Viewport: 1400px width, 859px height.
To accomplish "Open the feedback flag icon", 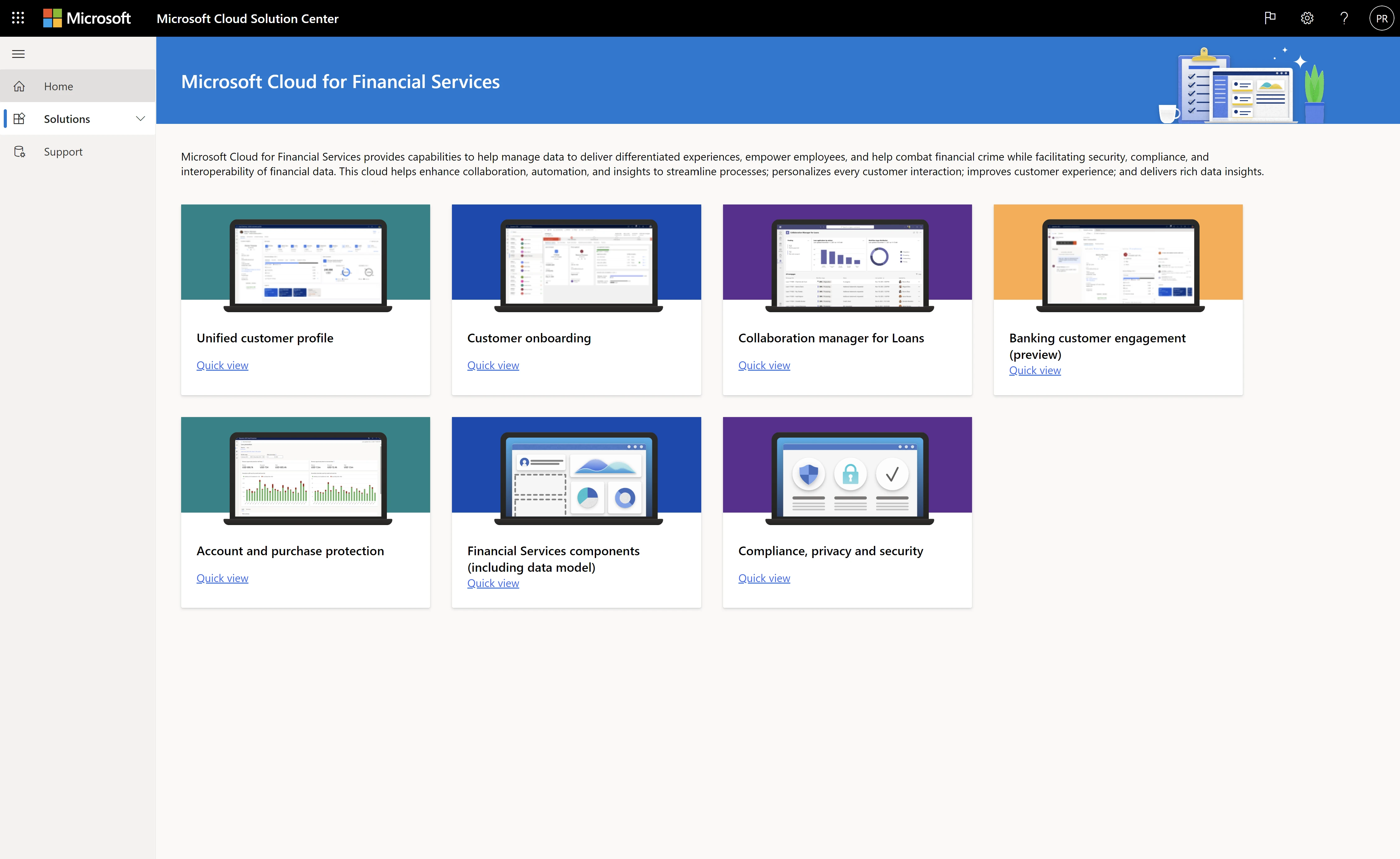I will 1270,18.
